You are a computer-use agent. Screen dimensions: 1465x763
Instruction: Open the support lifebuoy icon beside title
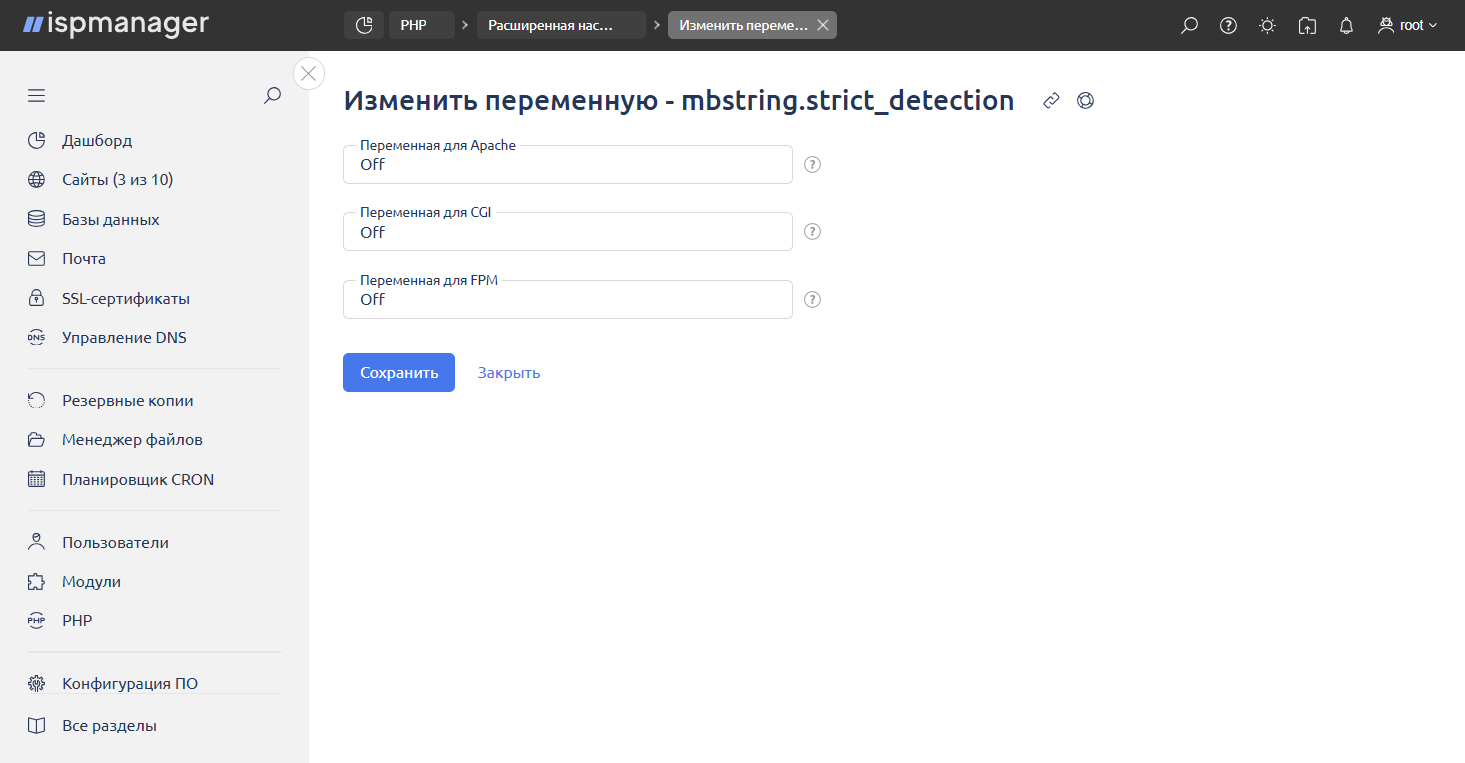1085,101
